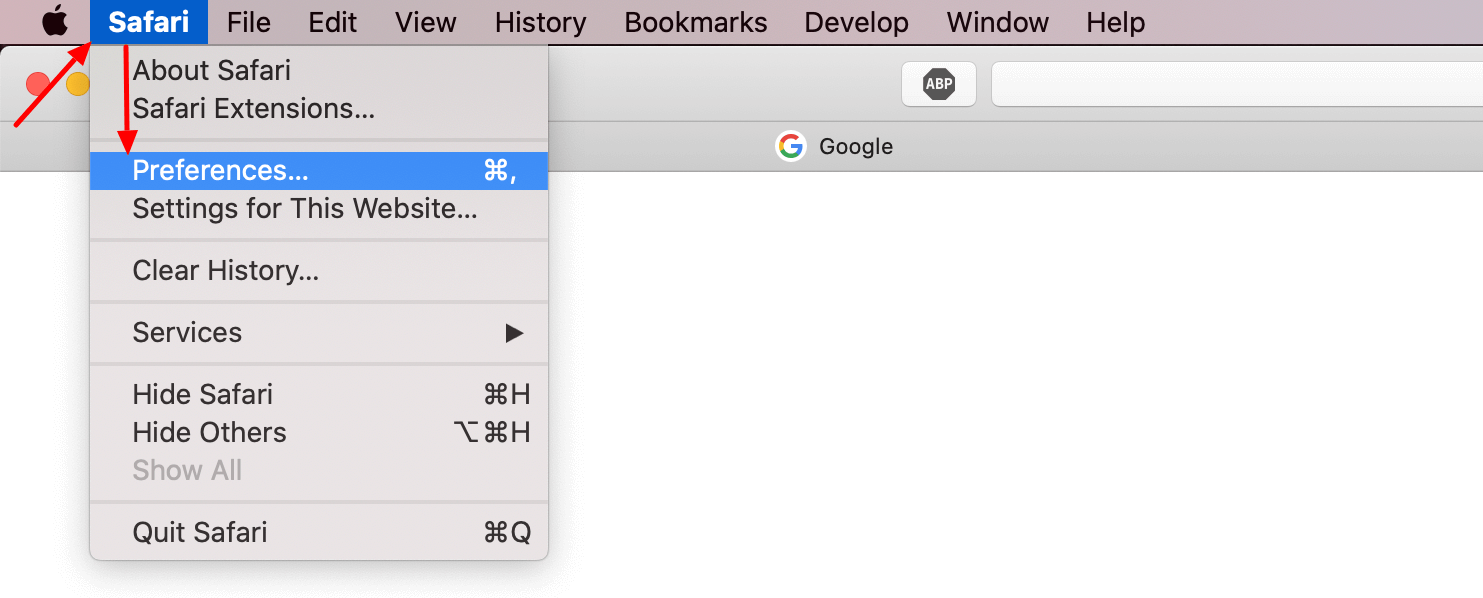This screenshot has height=598, width=1483.
Task: Select Safari Extensions…
Action: [319, 108]
